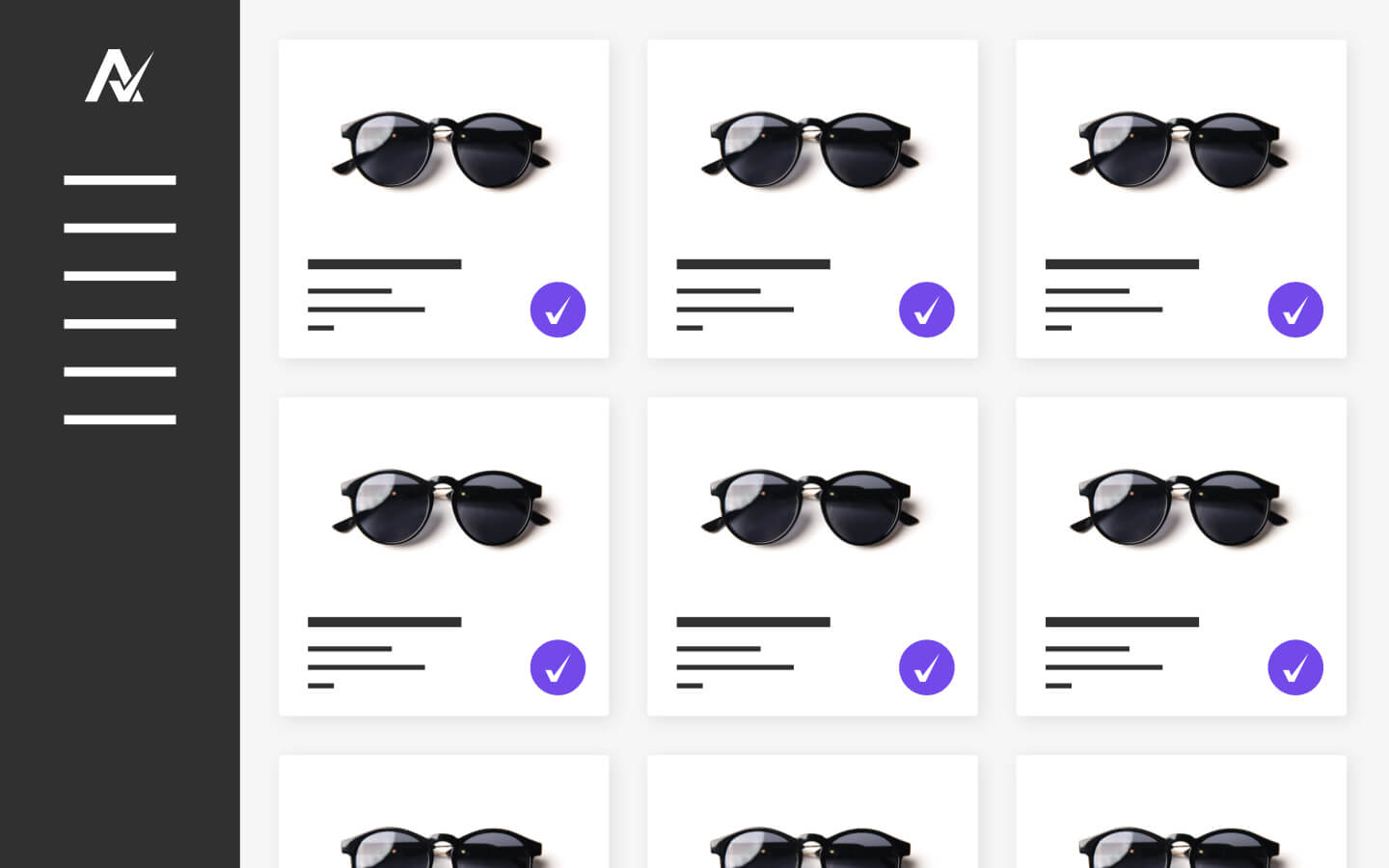Open the third sidebar menu line
1389x868 pixels.
[x=120, y=276]
